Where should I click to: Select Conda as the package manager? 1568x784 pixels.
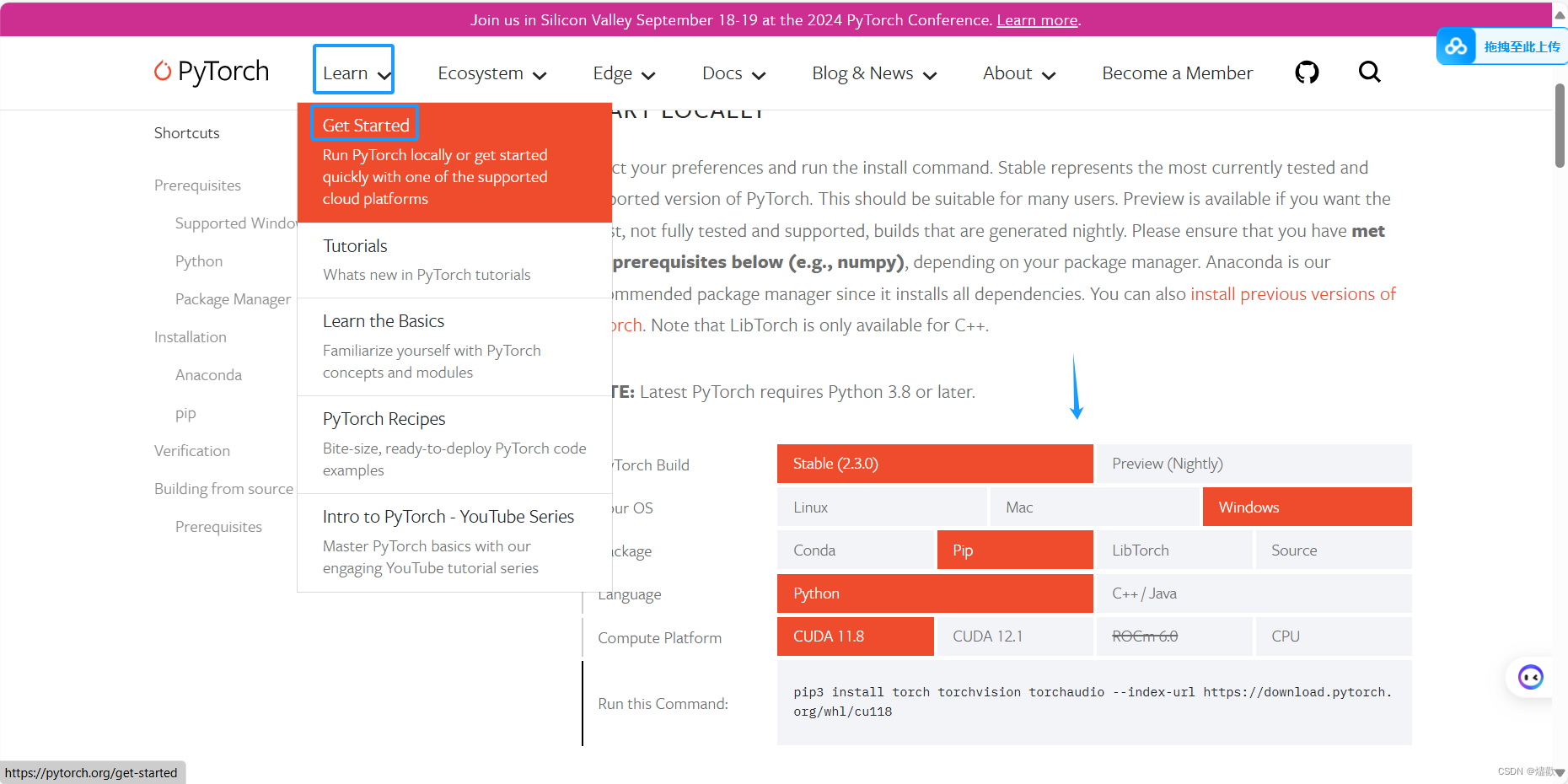point(856,550)
